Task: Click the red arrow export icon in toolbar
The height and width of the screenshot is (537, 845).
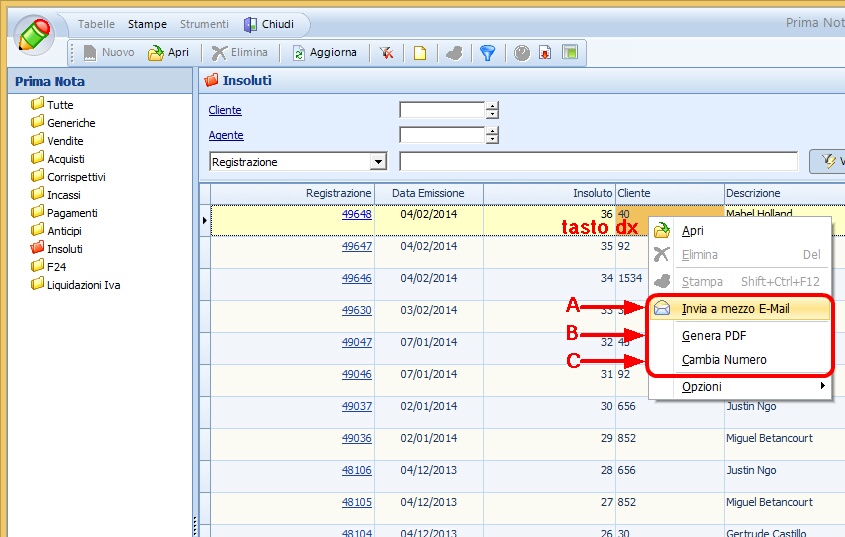Action: pyautogui.click(x=545, y=53)
